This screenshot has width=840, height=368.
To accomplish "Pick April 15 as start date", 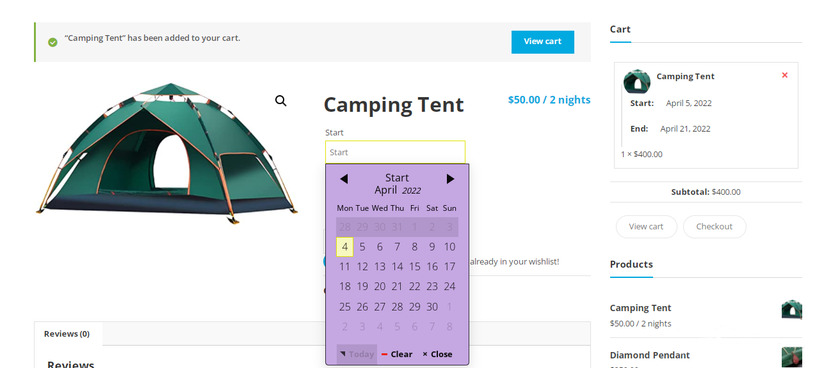I will point(415,267).
